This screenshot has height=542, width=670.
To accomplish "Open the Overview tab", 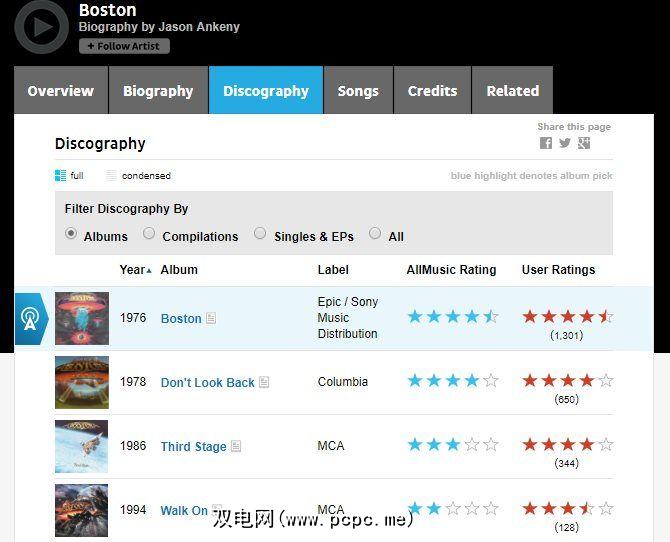I will click(x=61, y=91).
